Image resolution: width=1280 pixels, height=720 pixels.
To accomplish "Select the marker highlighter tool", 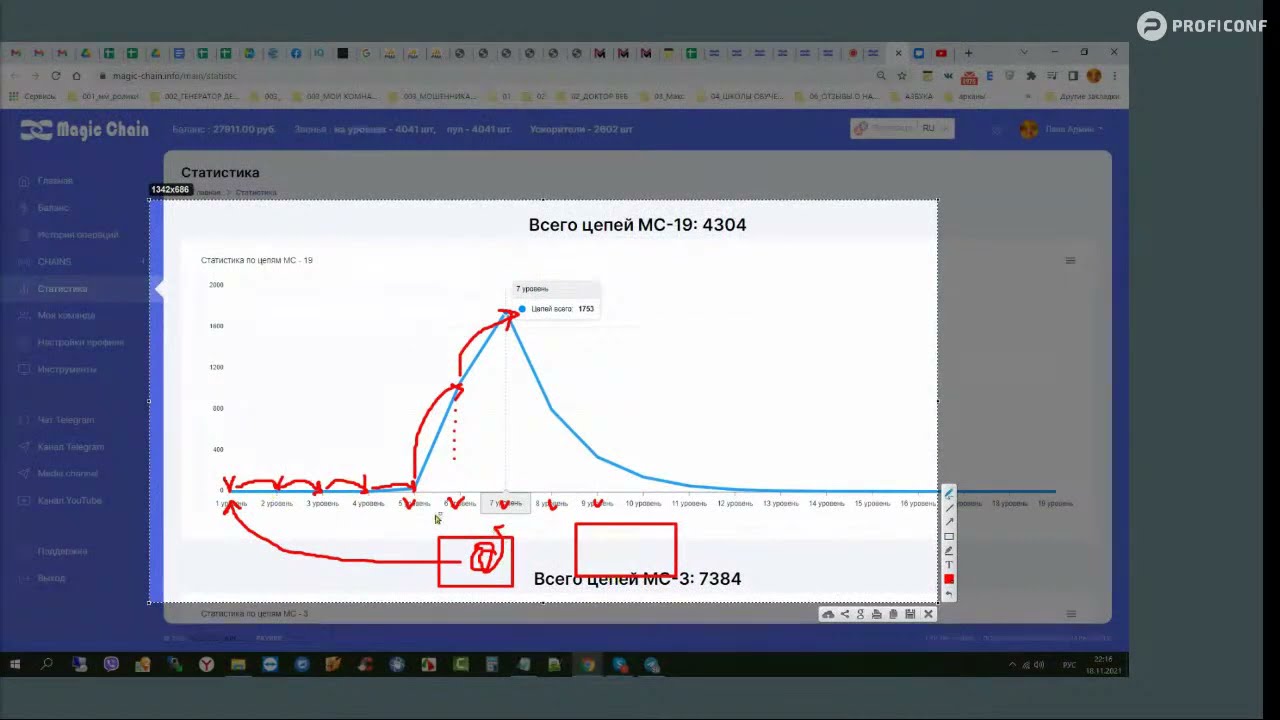I will coord(949,551).
